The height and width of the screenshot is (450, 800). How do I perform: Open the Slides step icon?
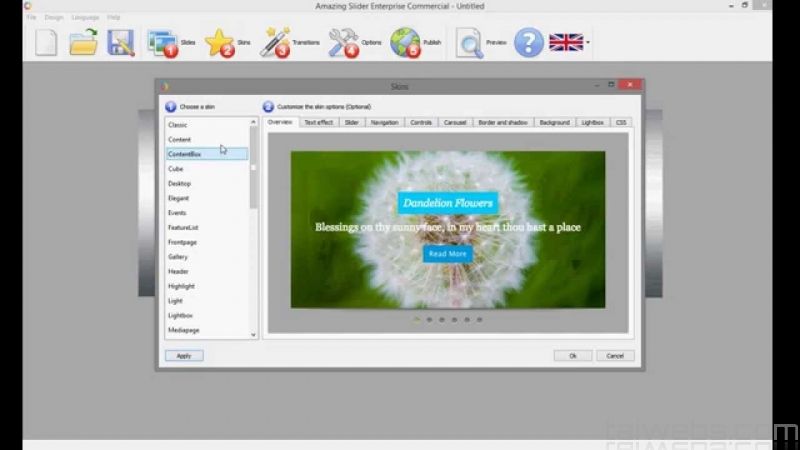[x=163, y=42]
